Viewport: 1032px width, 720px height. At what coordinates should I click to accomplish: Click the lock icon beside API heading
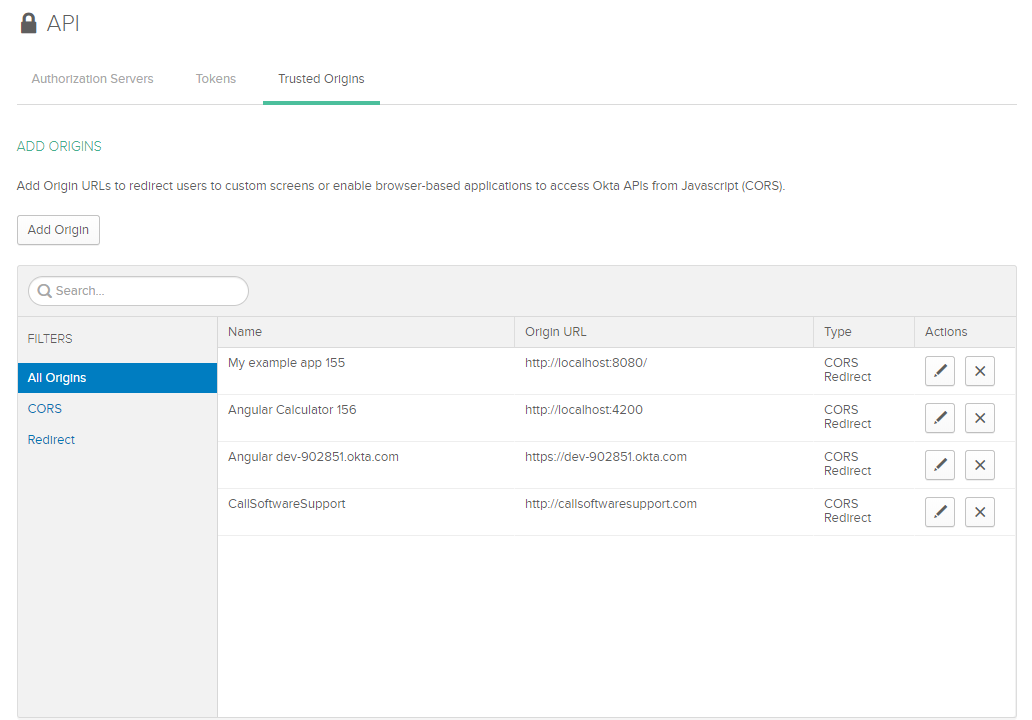(28, 23)
